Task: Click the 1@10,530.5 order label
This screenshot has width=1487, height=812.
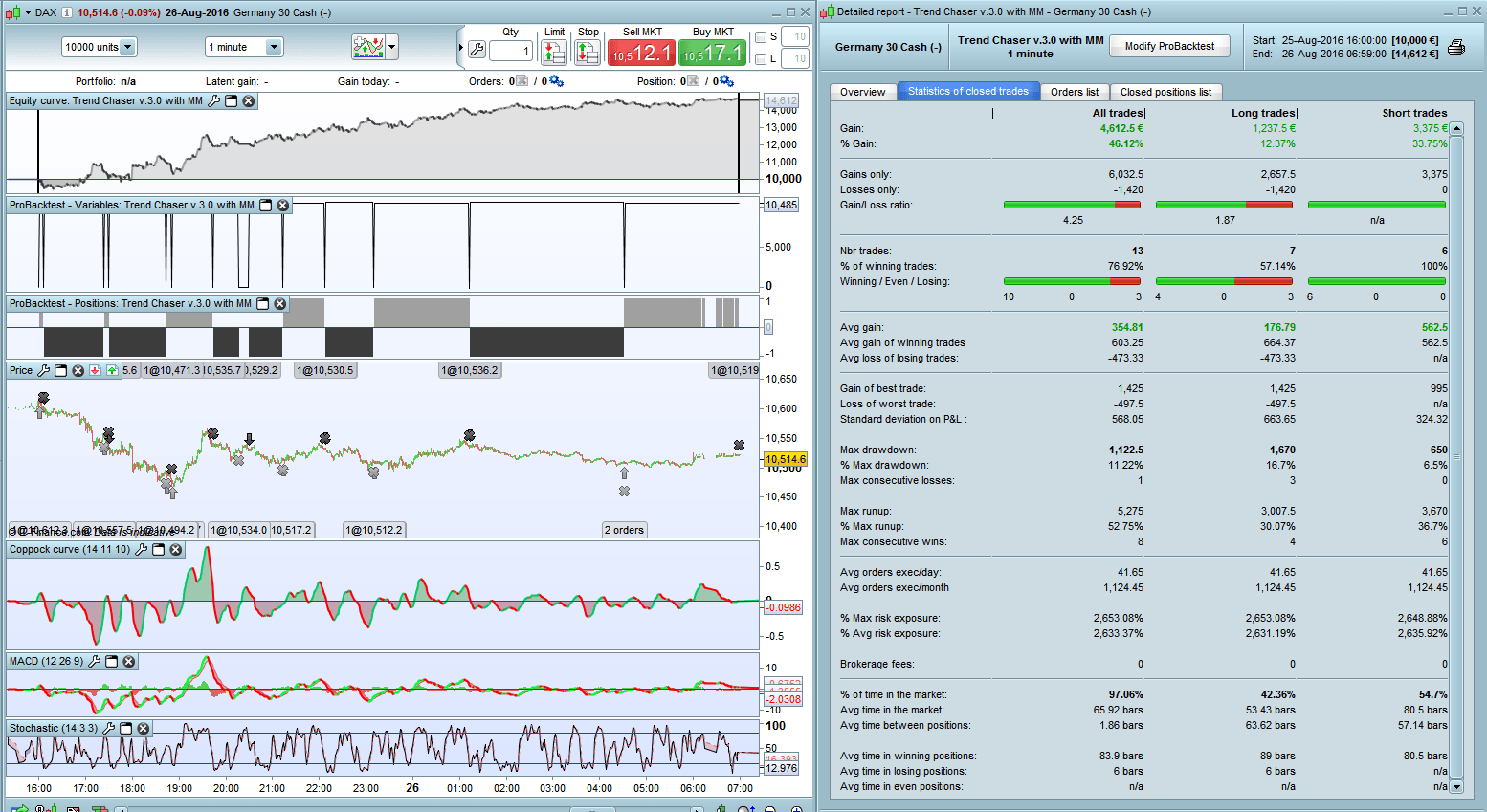Action: (325, 370)
